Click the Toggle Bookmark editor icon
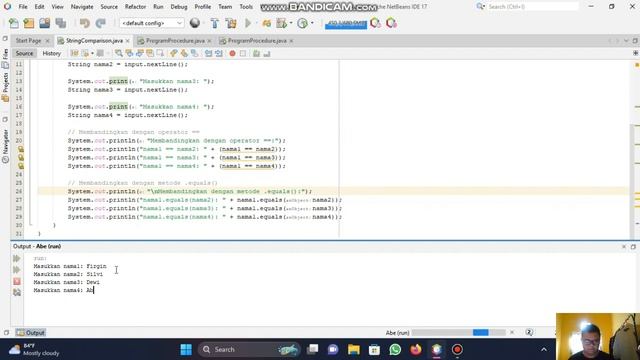This screenshot has width=640, height=360. [160, 53]
